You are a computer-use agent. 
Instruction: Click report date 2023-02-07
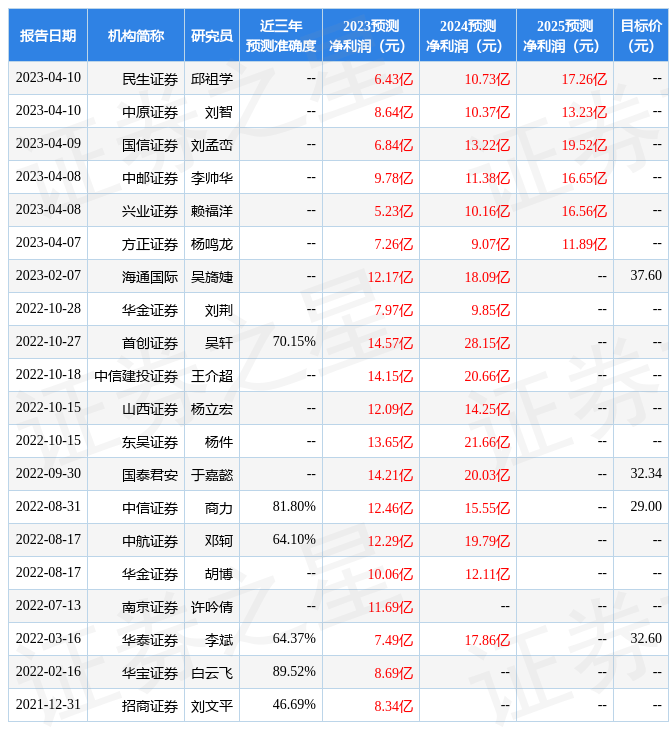click(48, 275)
